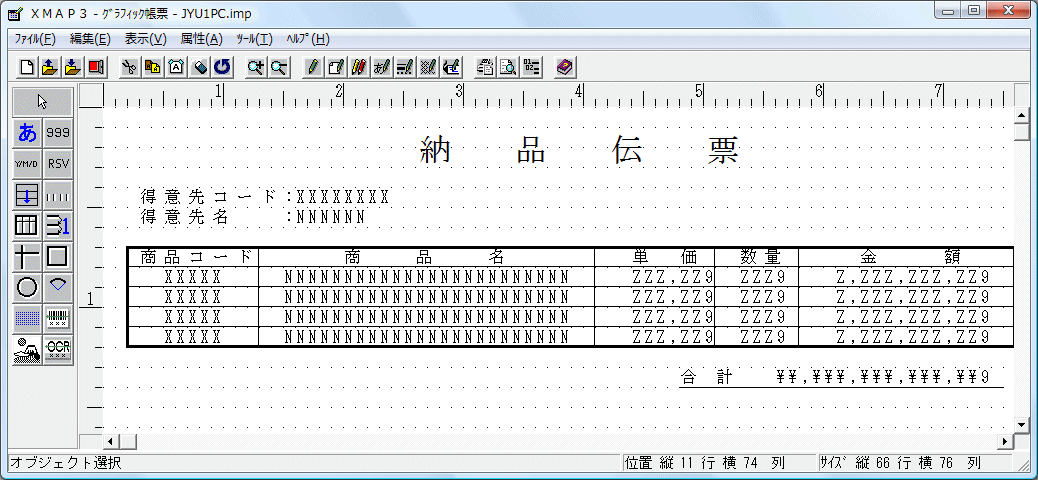Select the barcode tool

click(58, 319)
